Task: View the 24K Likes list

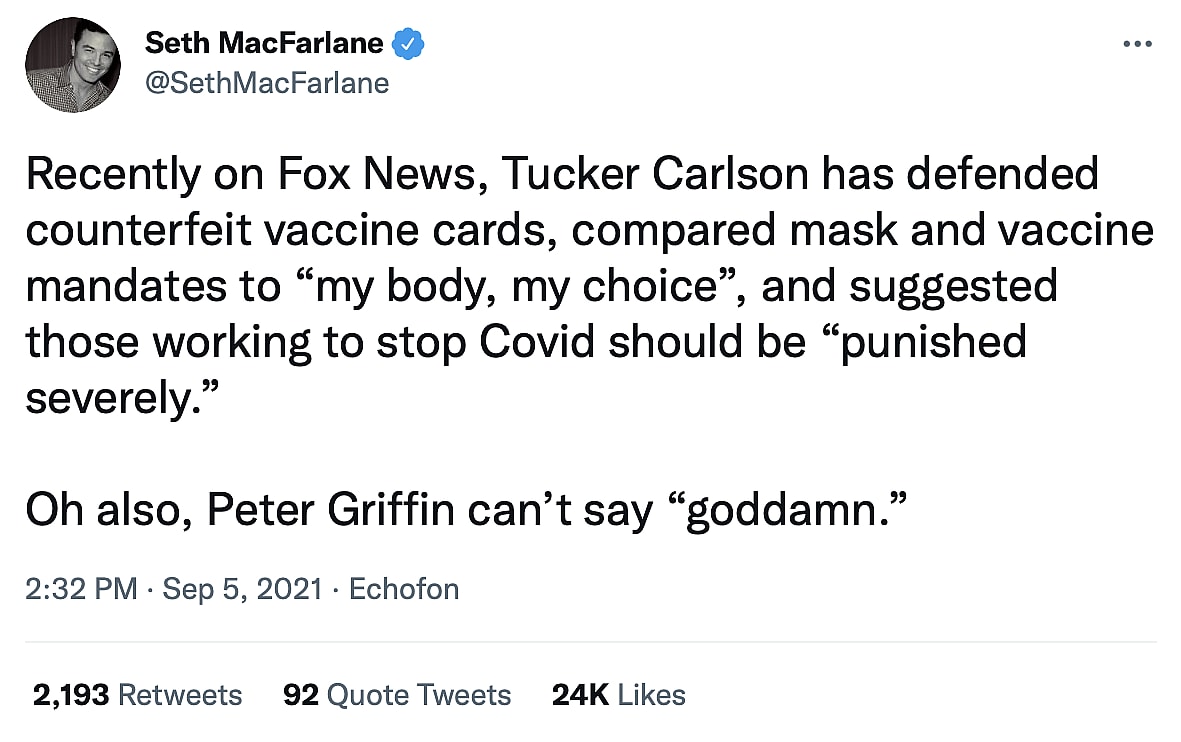Action: click(x=617, y=694)
